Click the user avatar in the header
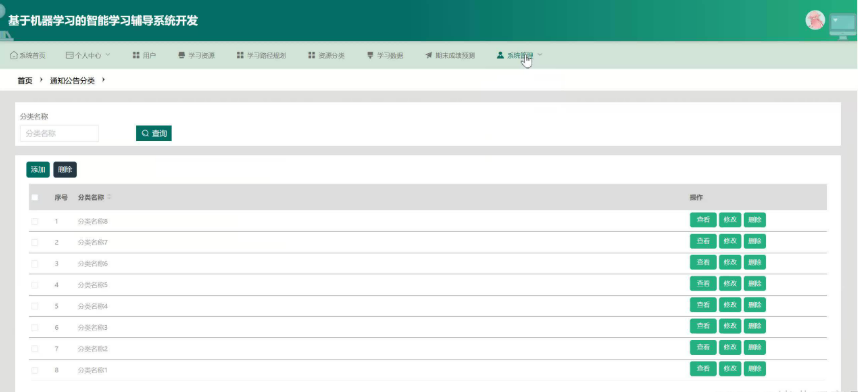The height and width of the screenshot is (392, 858). (x=815, y=20)
